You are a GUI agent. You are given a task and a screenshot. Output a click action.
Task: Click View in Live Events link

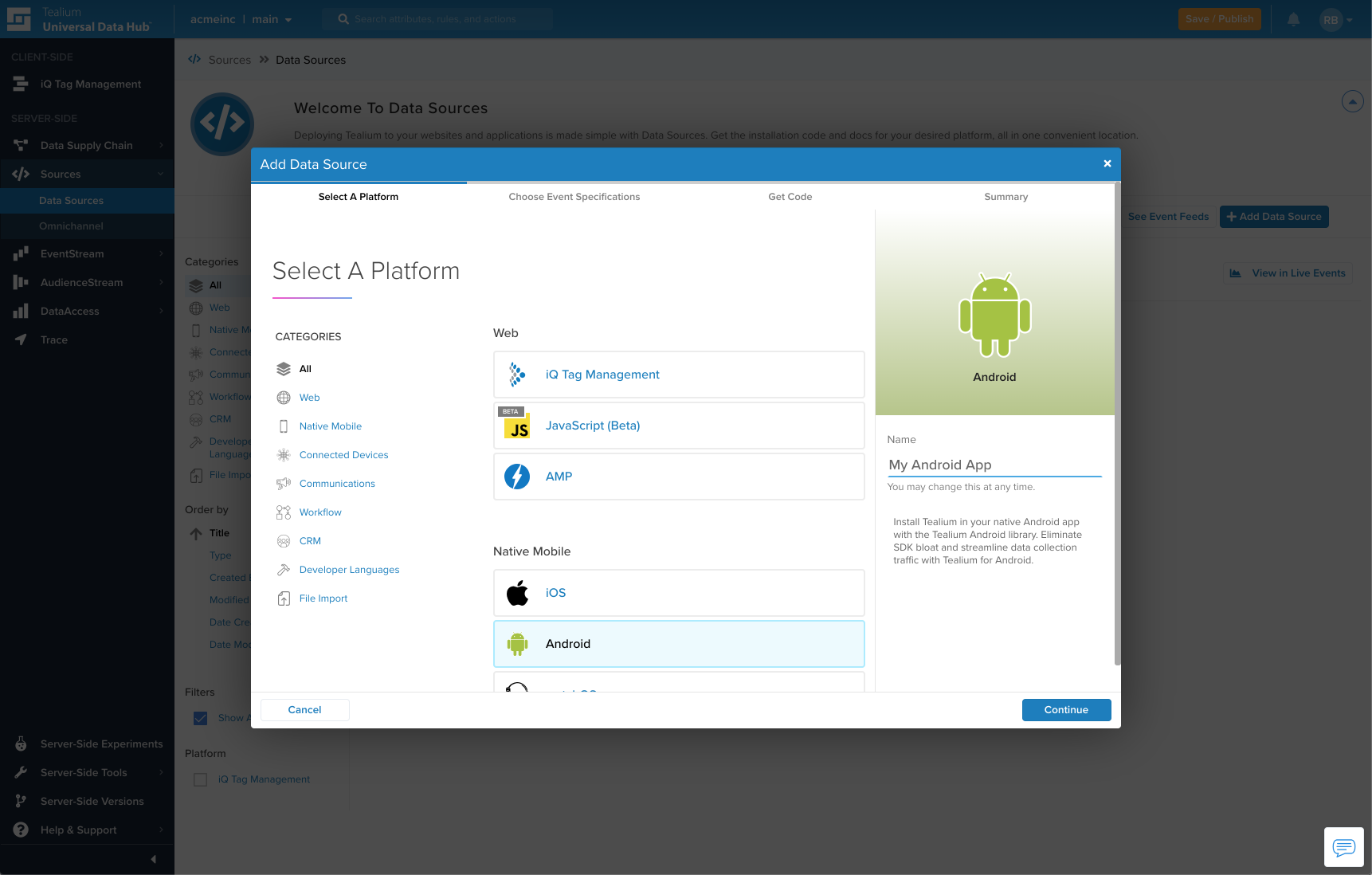coord(1288,273)
